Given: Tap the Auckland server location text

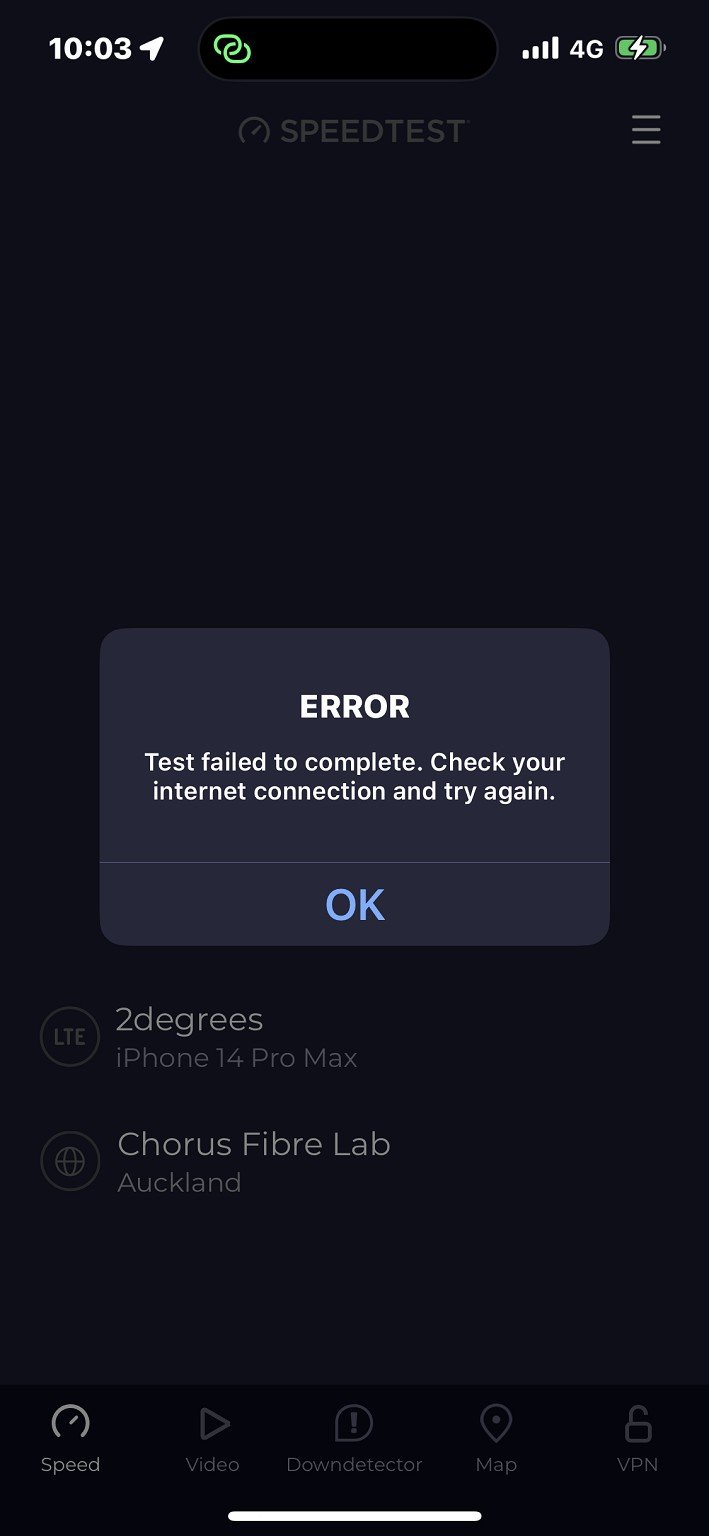Looking at the screenshot, I should pyautogui.click(x=179, y=1182).
